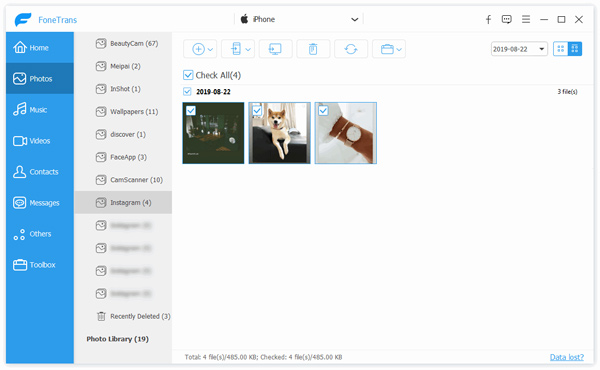Open the Videos sidebar section
The height and width of the screenshot is (370, 600).
(x=40, y=140)
